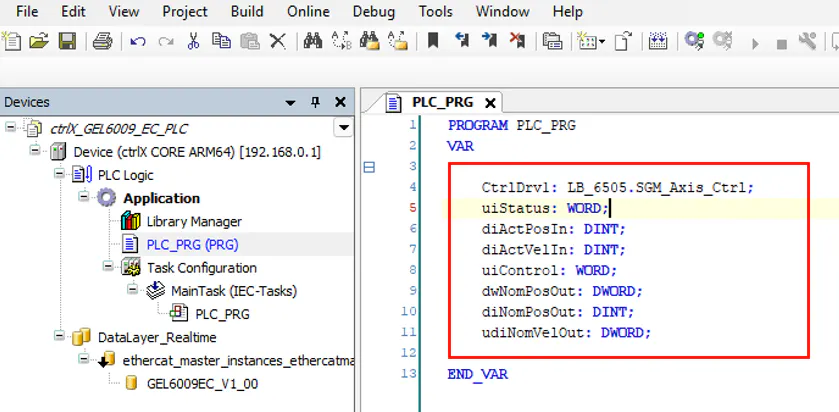
Task: Click the Find binoculars icon
Action: [312, 42]
